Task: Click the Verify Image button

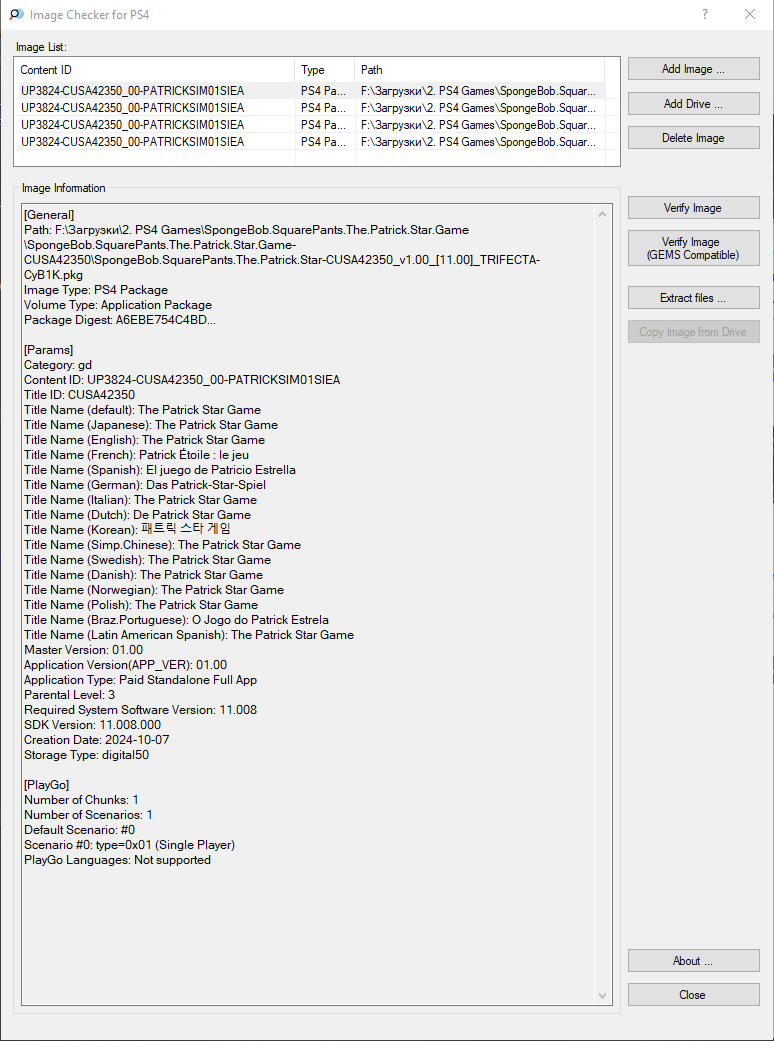Action: (694, 208)
